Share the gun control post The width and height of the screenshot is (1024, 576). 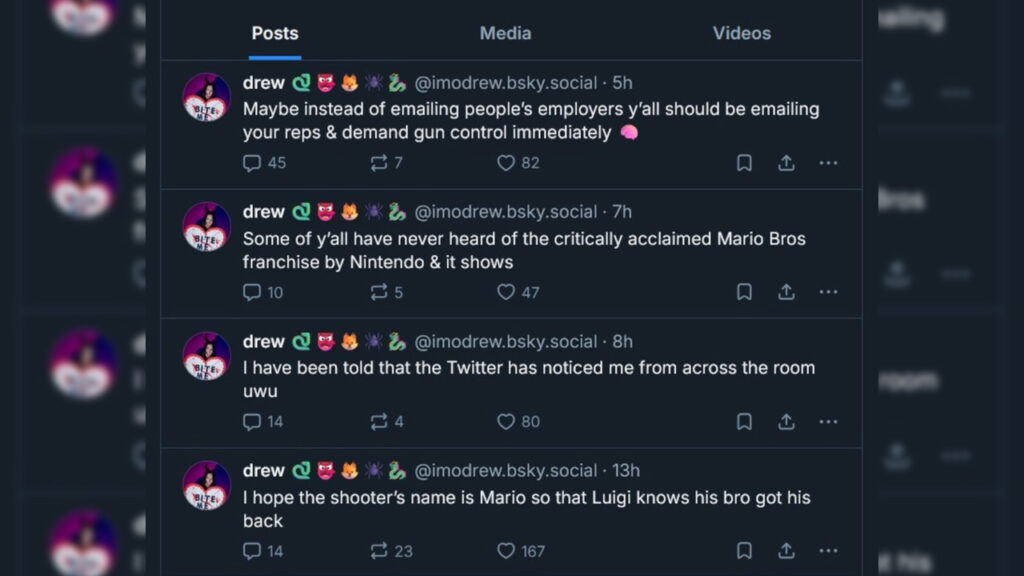click(x=787, y=163)
